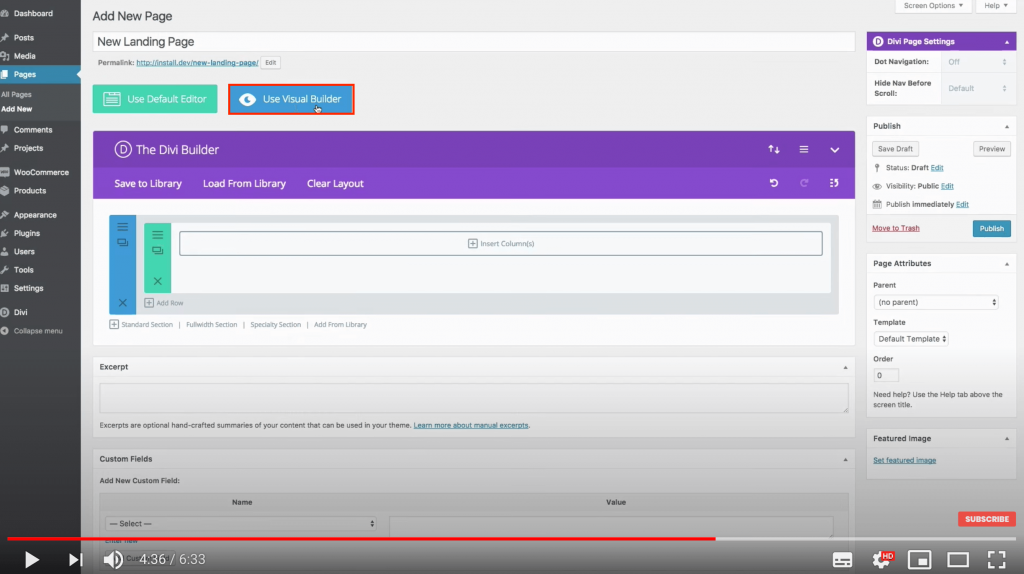
Task: Add a Specialty Section
Action: (276, 325)
